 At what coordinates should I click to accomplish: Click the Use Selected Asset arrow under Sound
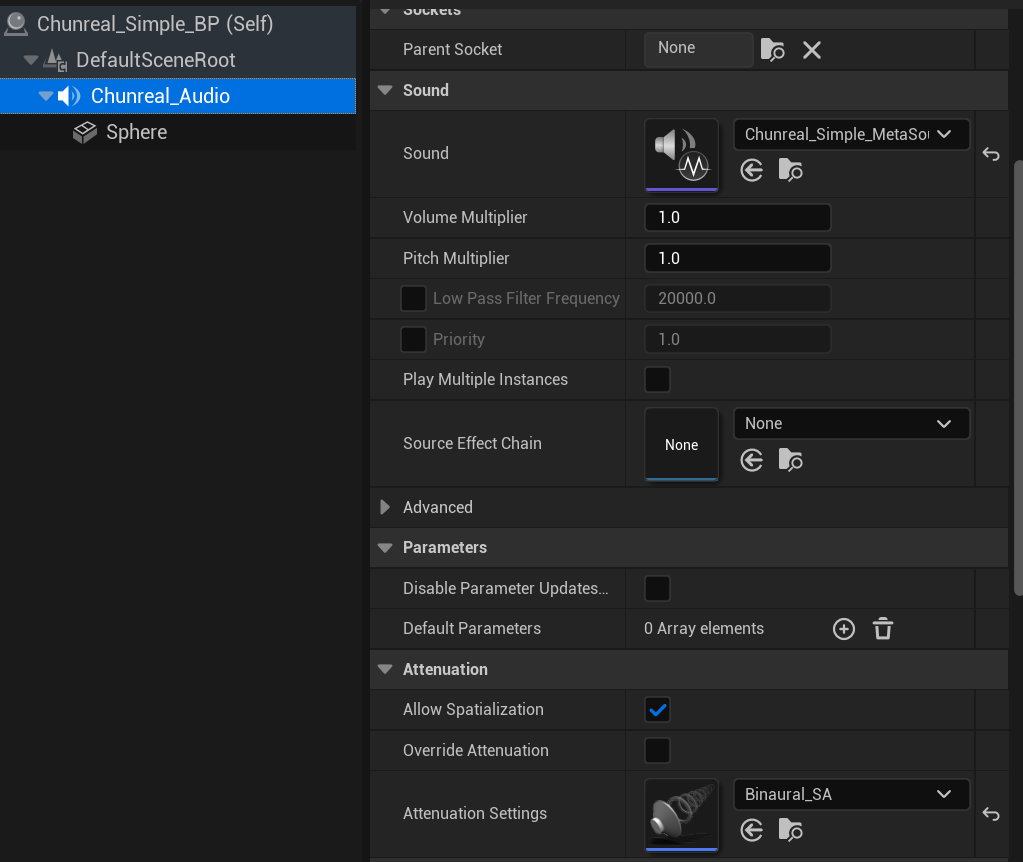751,170
